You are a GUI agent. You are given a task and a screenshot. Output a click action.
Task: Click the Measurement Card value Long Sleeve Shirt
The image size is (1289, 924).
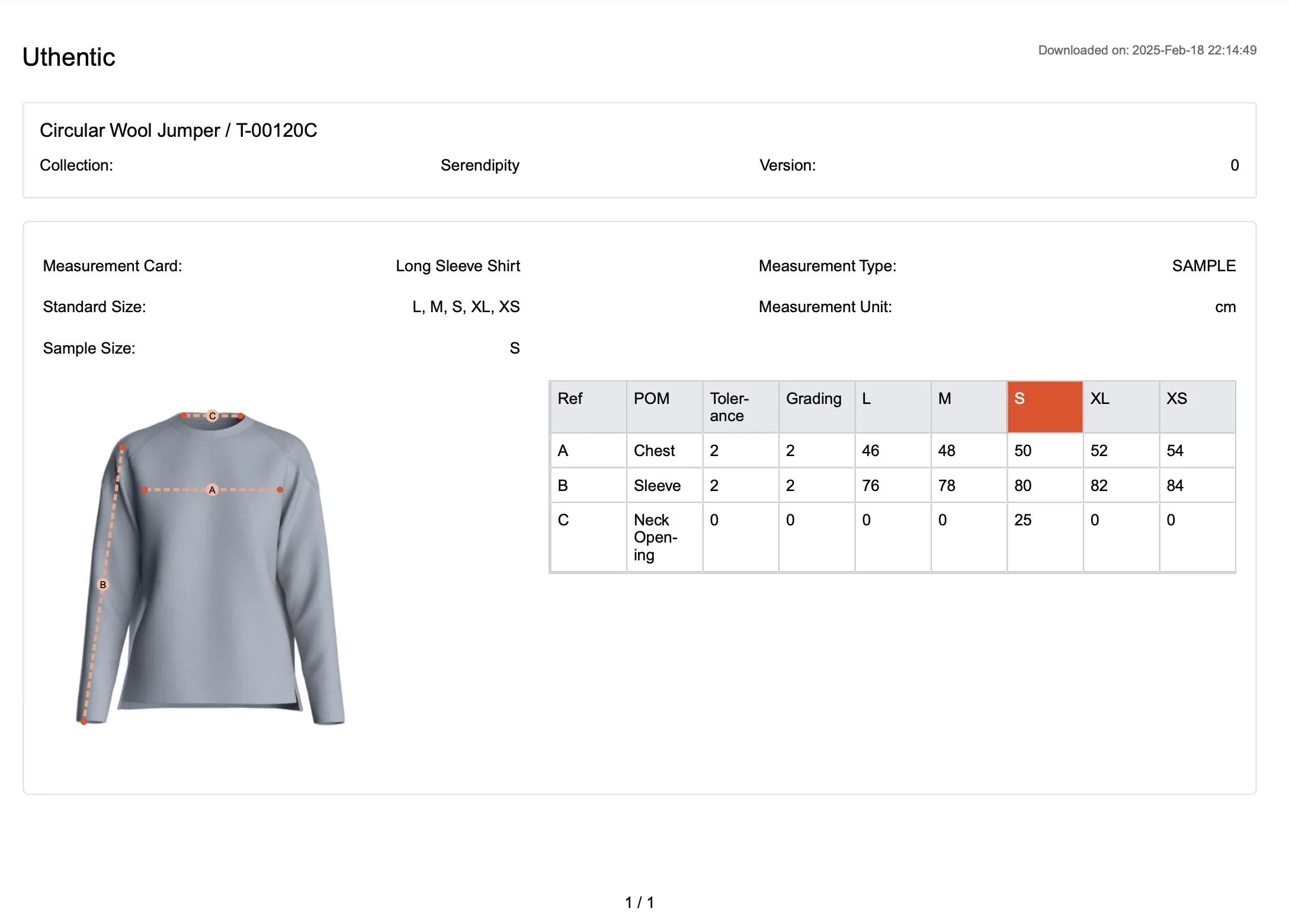[458, 266]
